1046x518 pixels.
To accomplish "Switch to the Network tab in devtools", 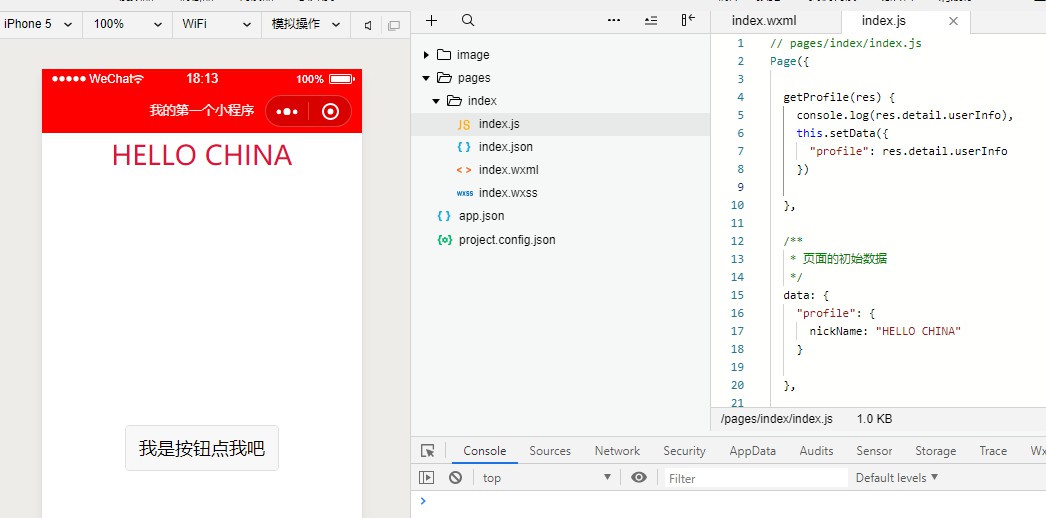I will (617, 451).
